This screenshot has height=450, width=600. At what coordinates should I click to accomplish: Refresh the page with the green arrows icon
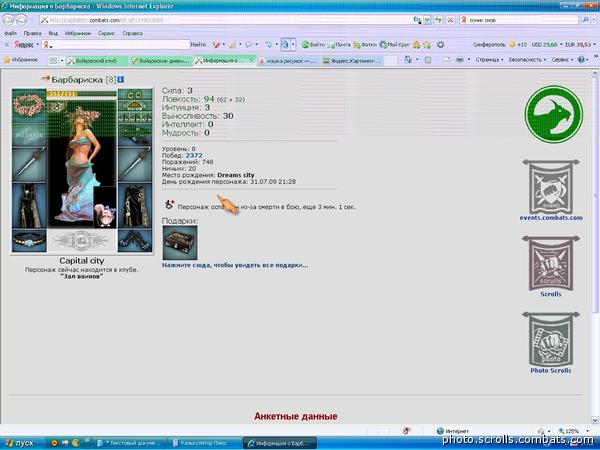(439, 20)
